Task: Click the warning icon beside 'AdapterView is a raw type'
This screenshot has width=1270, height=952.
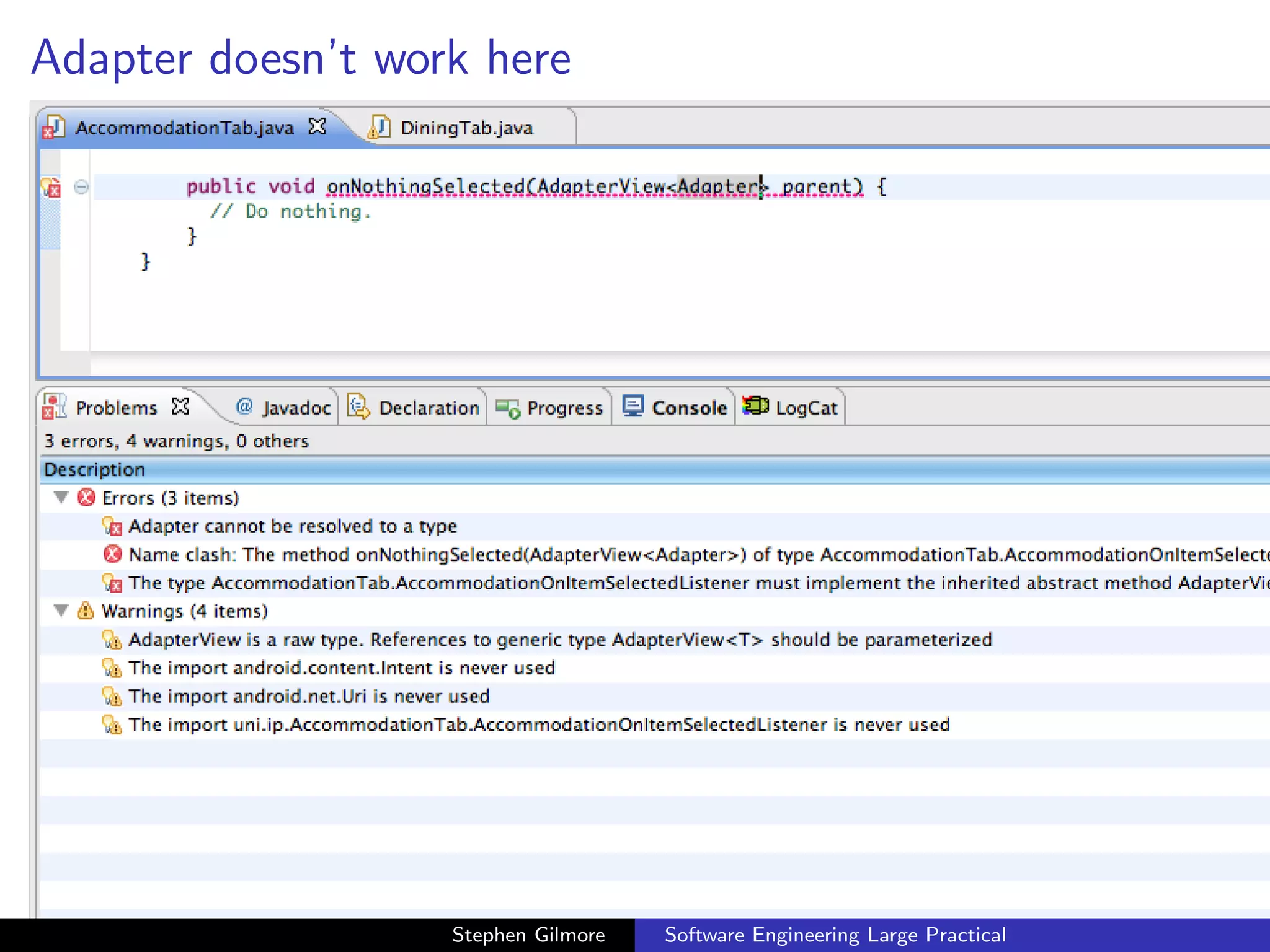Action: click(x=112, y=639)
